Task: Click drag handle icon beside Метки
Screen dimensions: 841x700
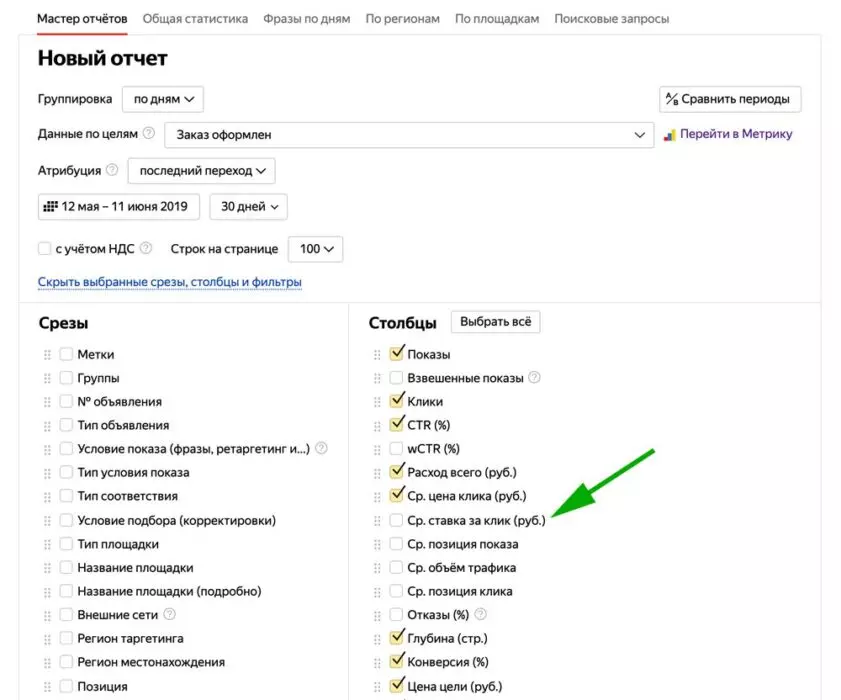Action: [x=47, y=355]
